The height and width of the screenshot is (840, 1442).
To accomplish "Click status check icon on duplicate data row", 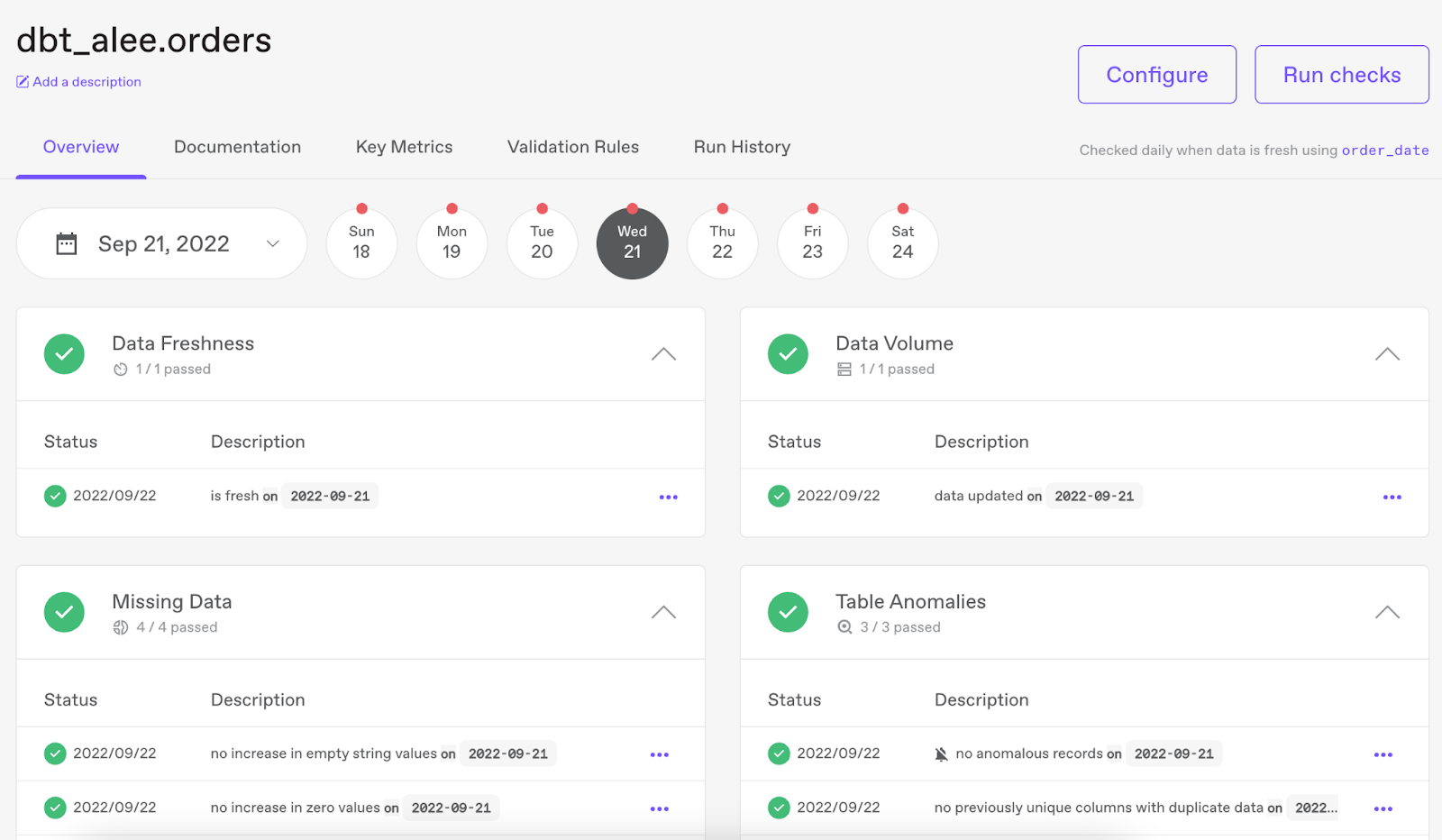I will pyautogui.click(x=779, y=808).
